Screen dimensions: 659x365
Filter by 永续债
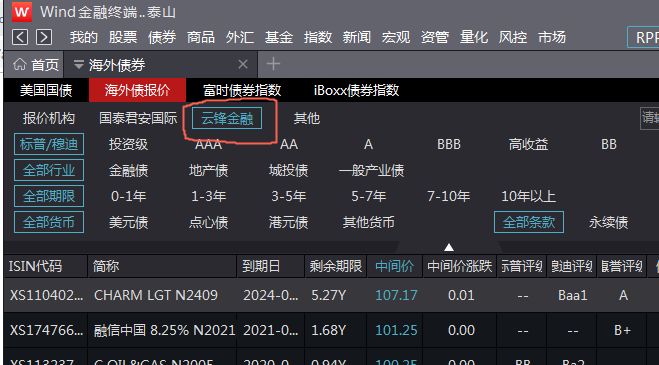point(609,222)
